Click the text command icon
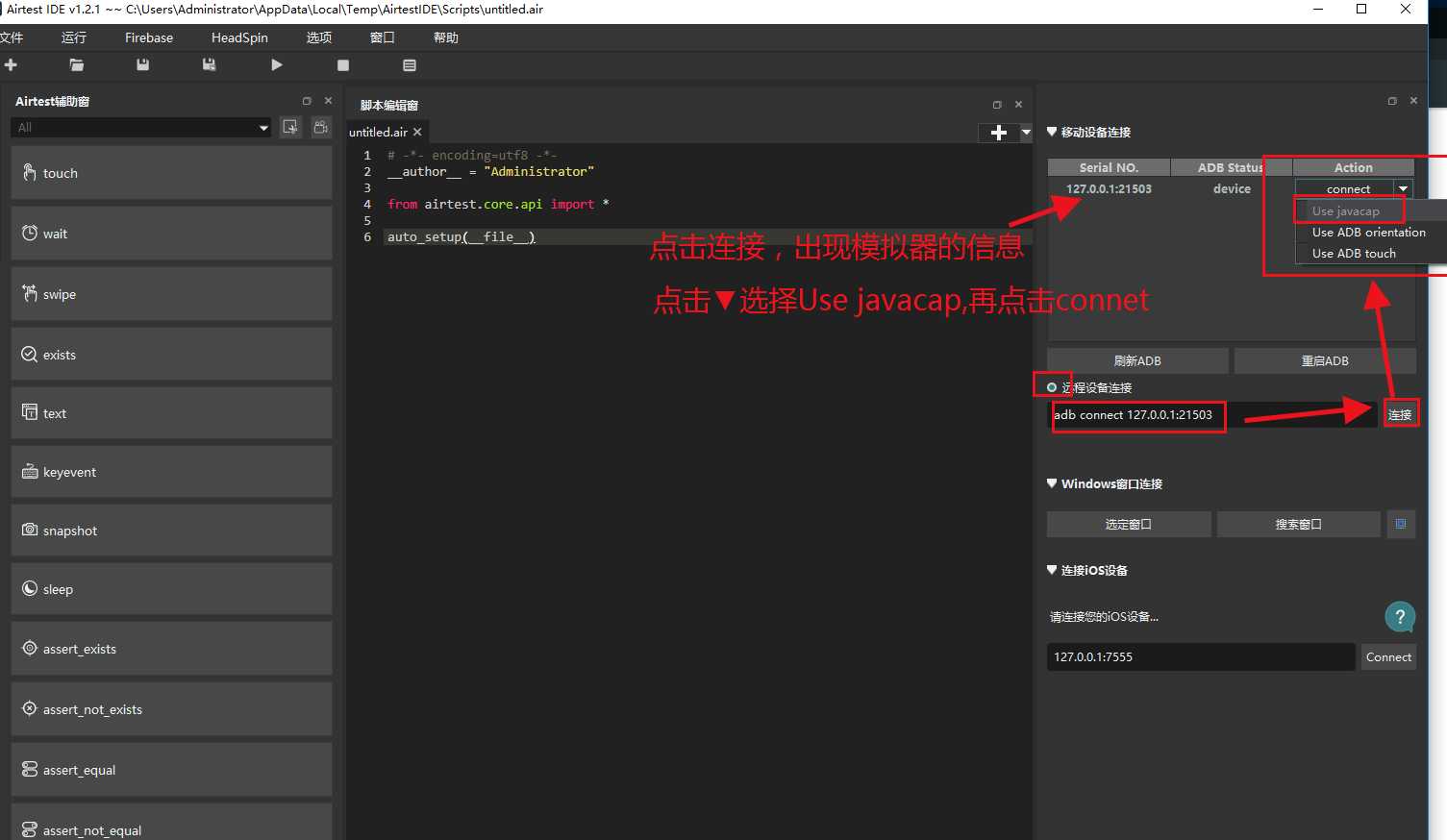This screenshot has height=840, width=1447. pos(30,412)
